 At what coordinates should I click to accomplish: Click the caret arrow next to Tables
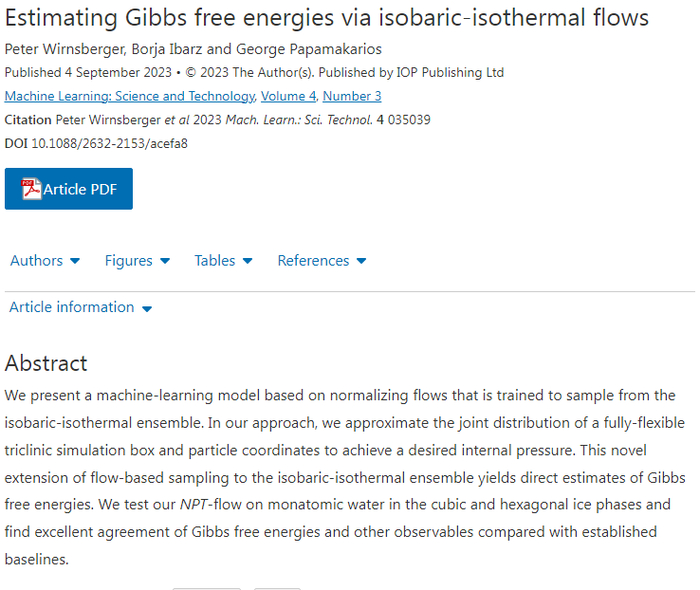[247, 261]
